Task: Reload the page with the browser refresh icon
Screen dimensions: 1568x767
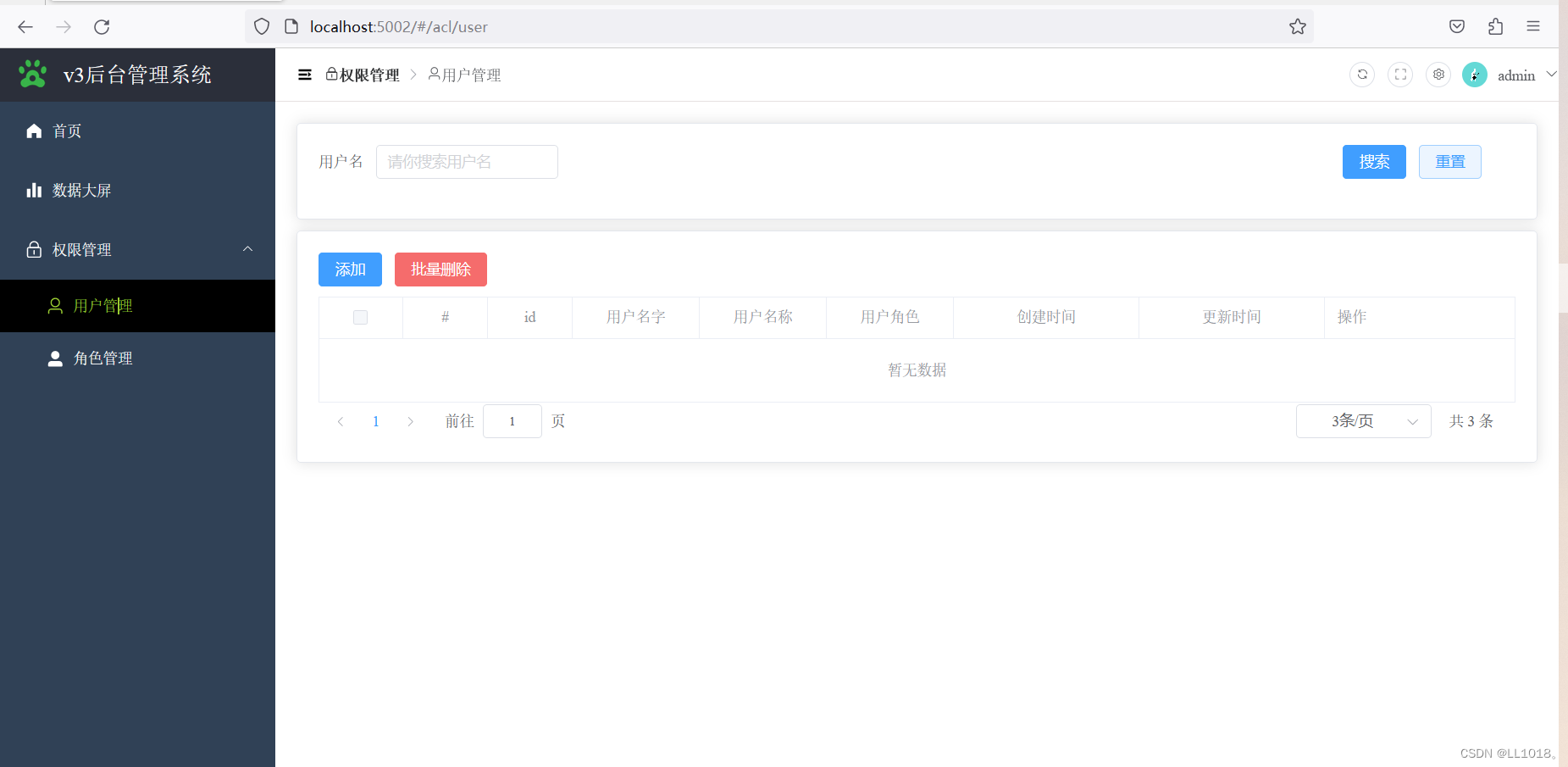Action: coord(102,27)
